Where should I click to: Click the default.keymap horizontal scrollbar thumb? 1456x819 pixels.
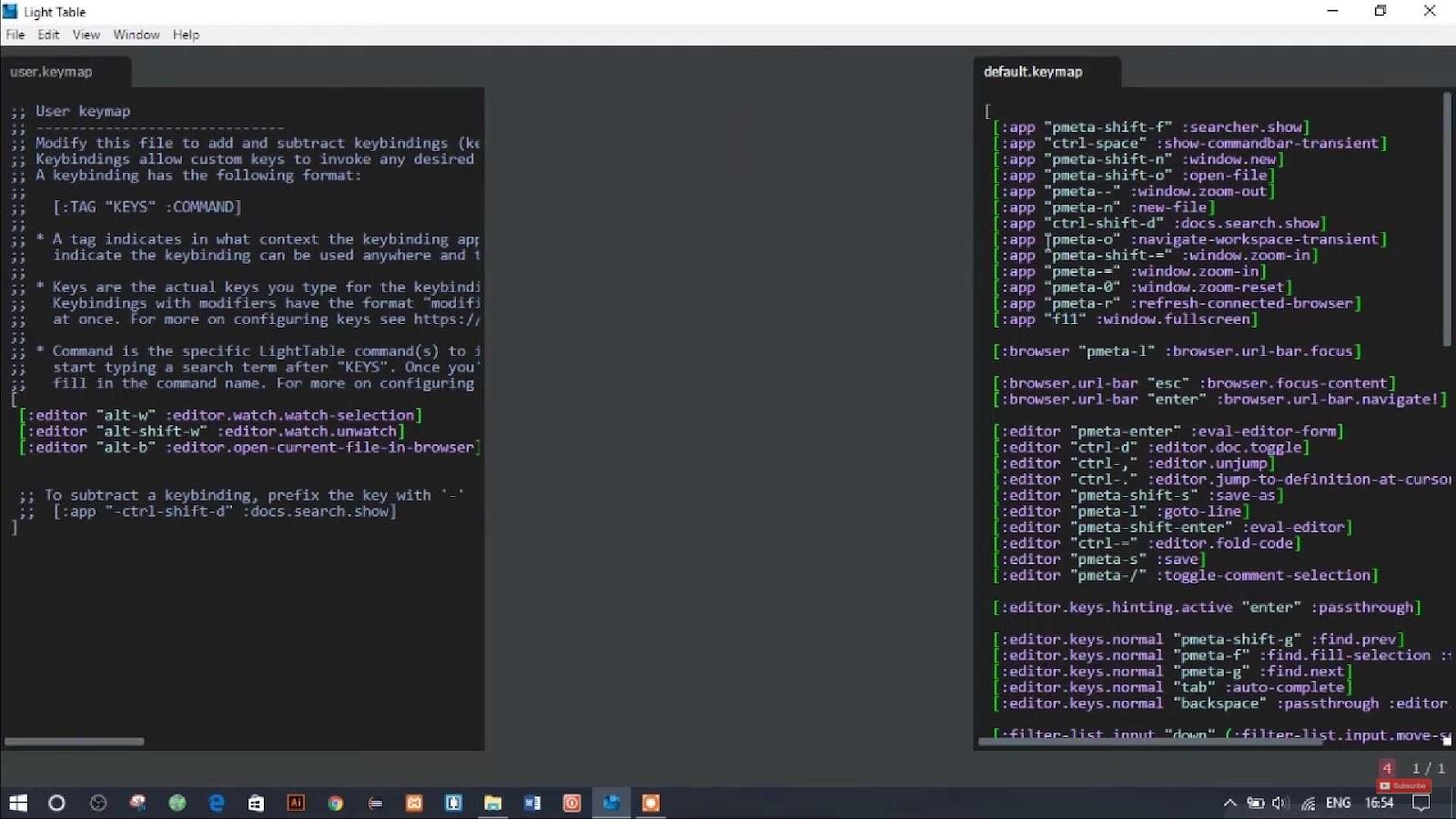1150,742
